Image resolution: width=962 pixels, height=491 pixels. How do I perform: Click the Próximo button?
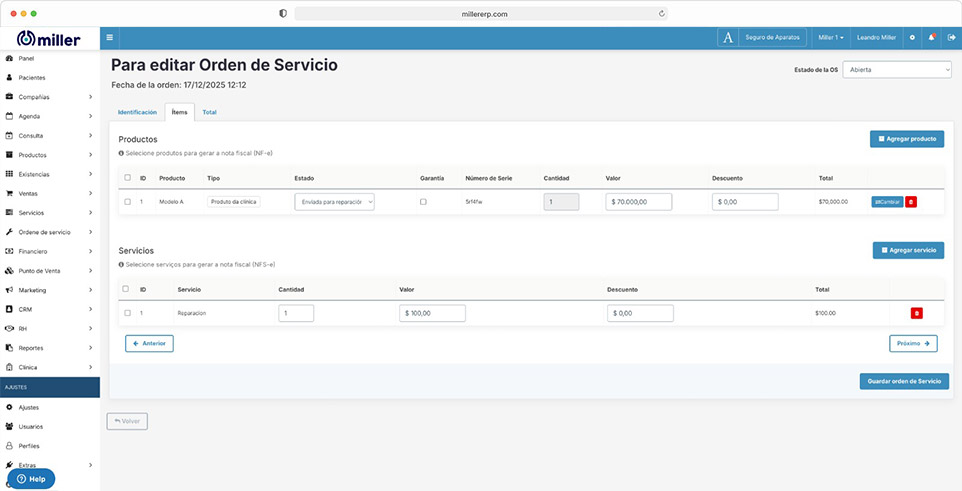(914, 344)
